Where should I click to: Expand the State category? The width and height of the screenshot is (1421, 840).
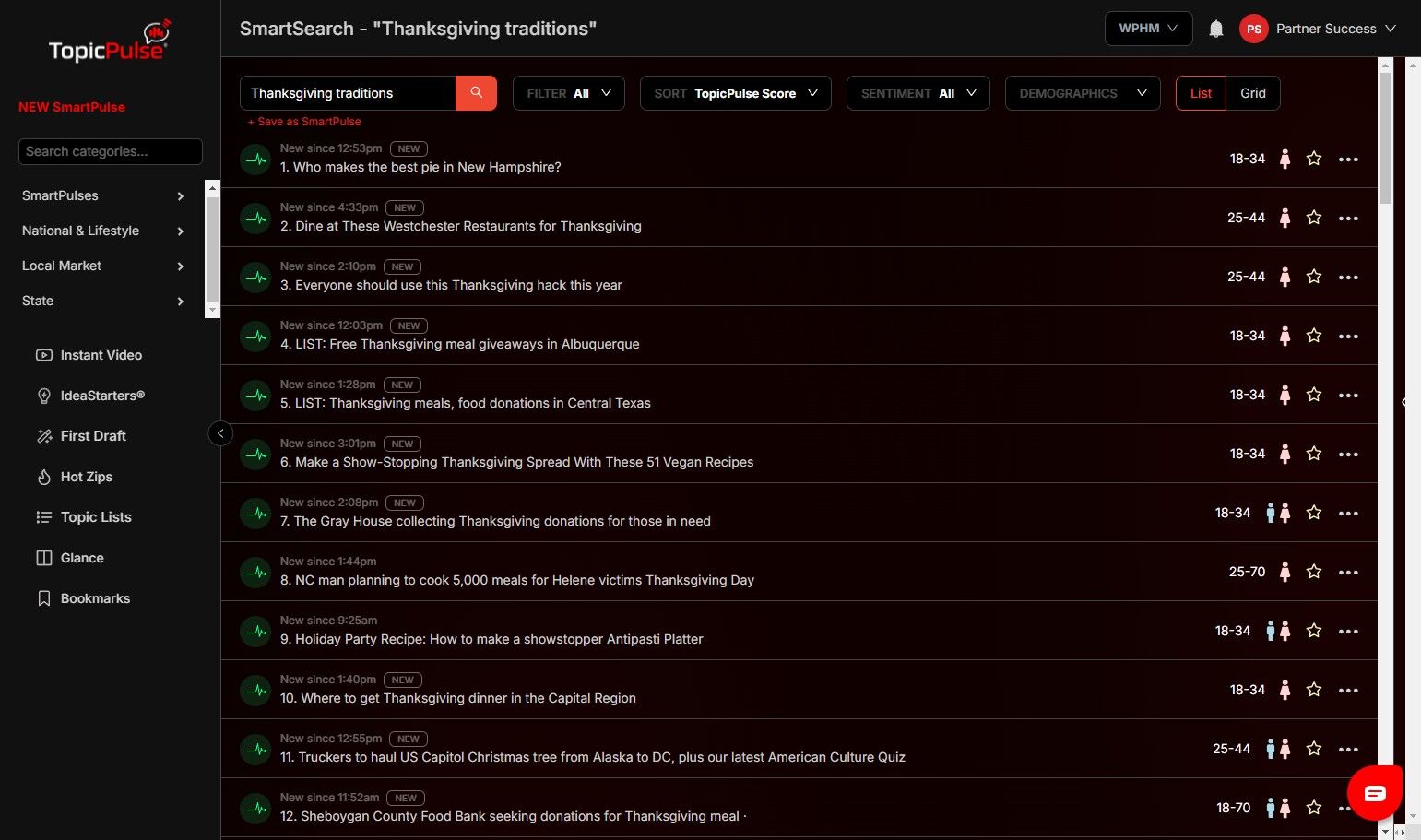(x=103, y=301)
